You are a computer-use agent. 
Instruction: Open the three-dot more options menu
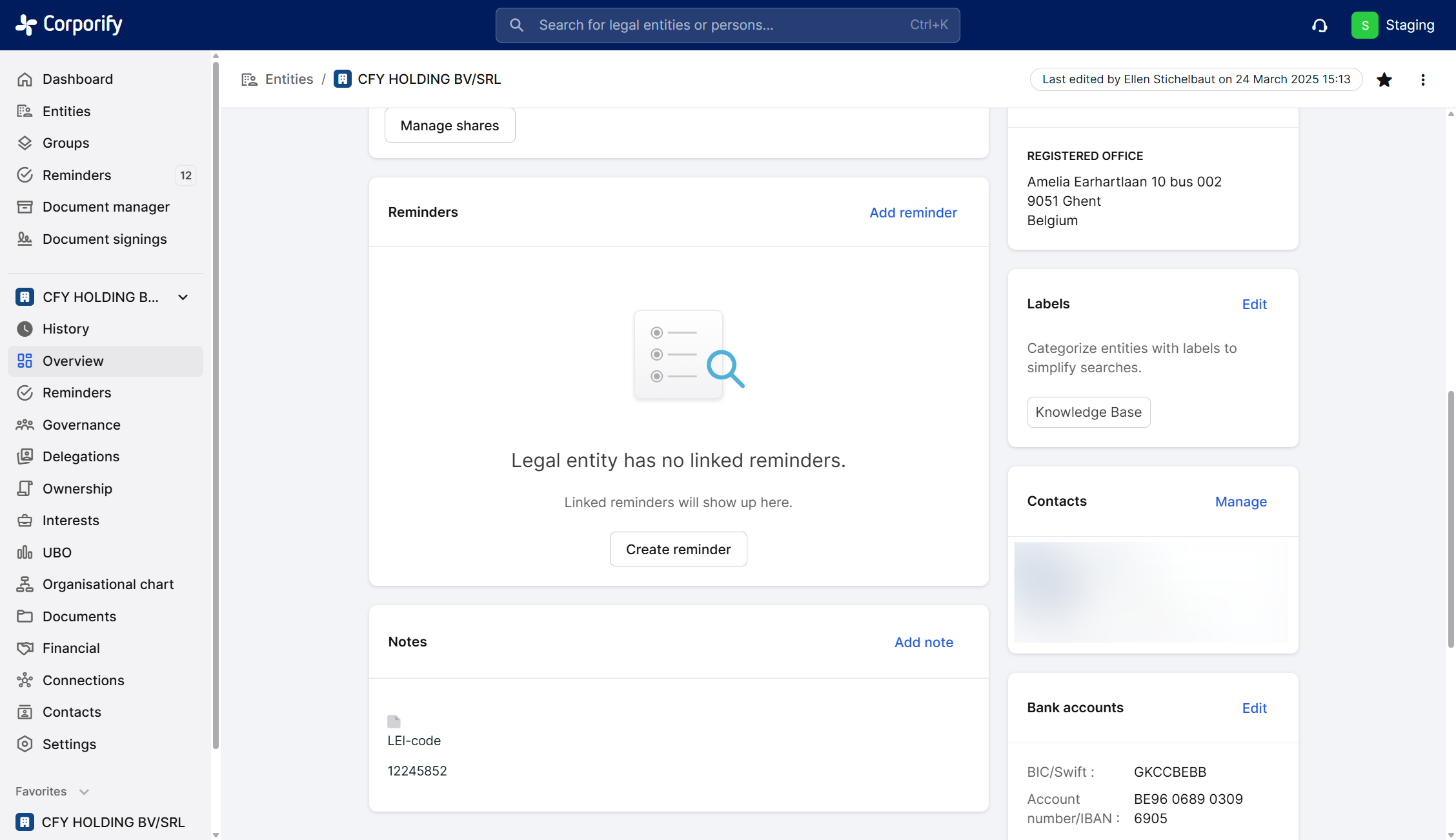pos(1422,79)
